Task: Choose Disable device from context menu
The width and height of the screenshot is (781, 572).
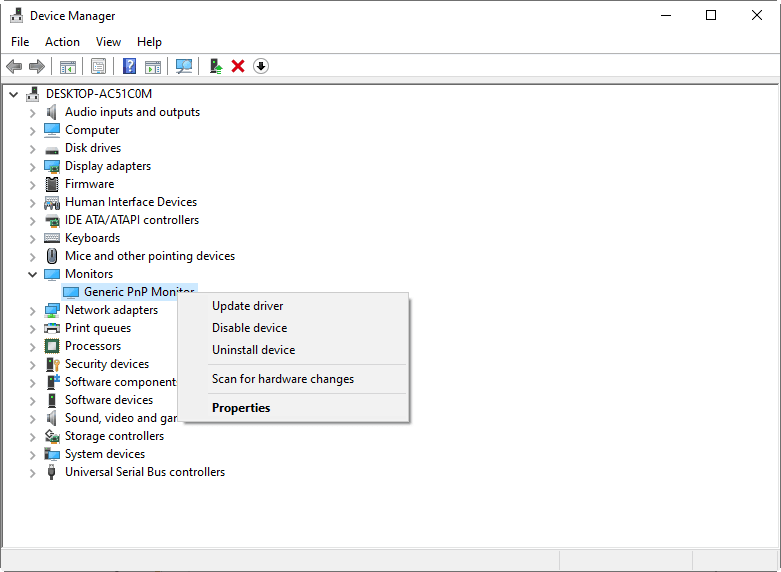Action: pyautogui.click(x=294, y=328)
